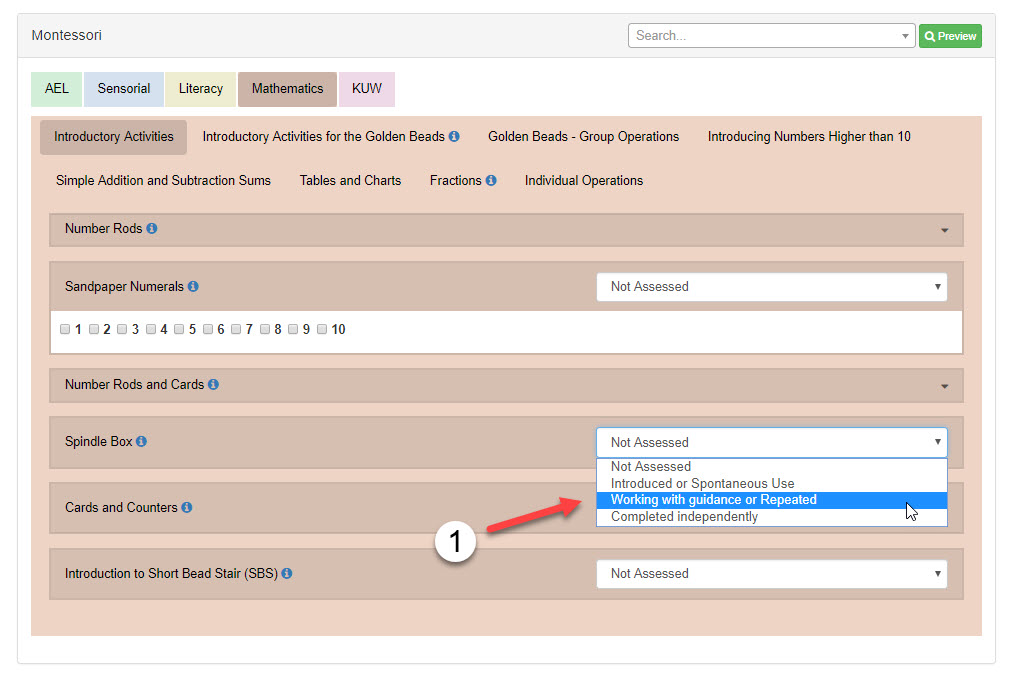
Task: Open Short Bead Stair assessment dropdown
Action: point(772,574)
